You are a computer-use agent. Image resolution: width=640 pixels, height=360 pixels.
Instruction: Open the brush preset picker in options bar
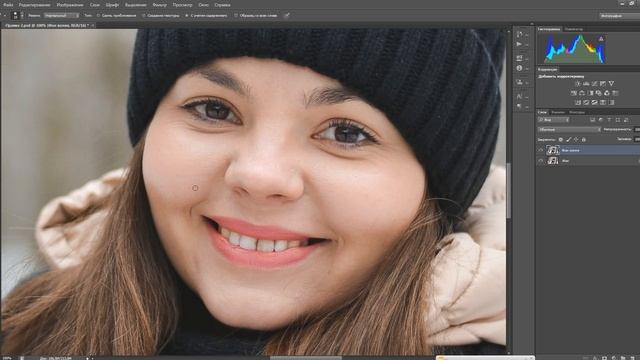coord(17,16)
